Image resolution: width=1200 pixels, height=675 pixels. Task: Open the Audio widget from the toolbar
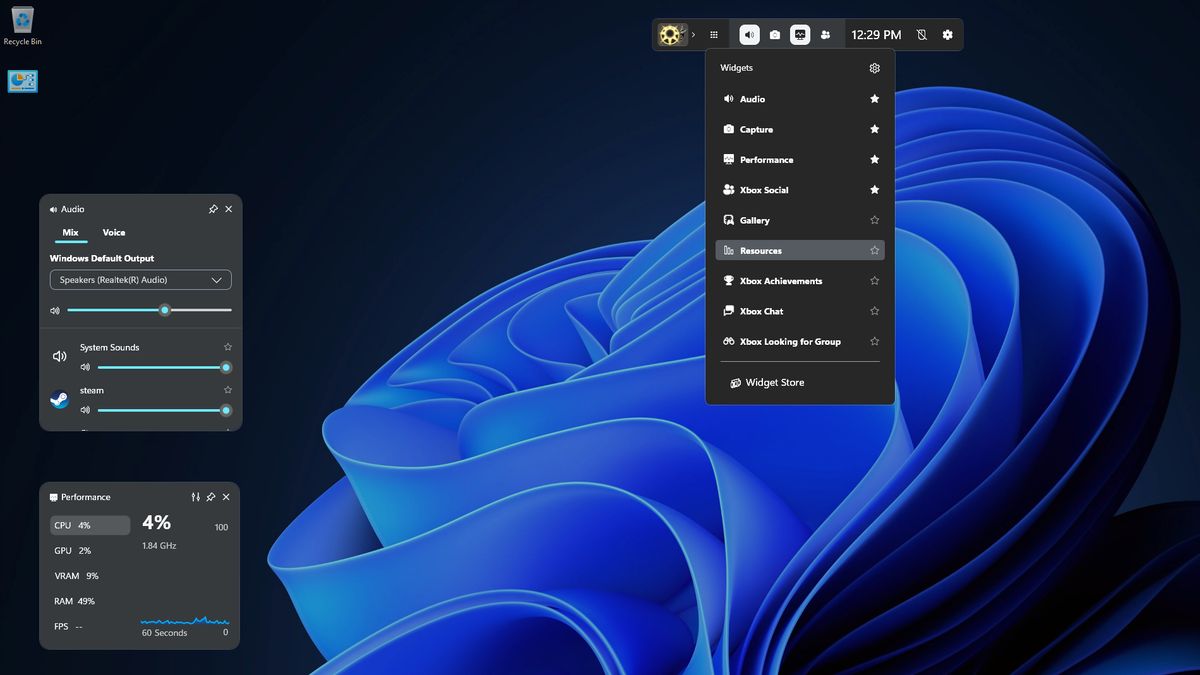pyautogui.click(x=748, y=33)
